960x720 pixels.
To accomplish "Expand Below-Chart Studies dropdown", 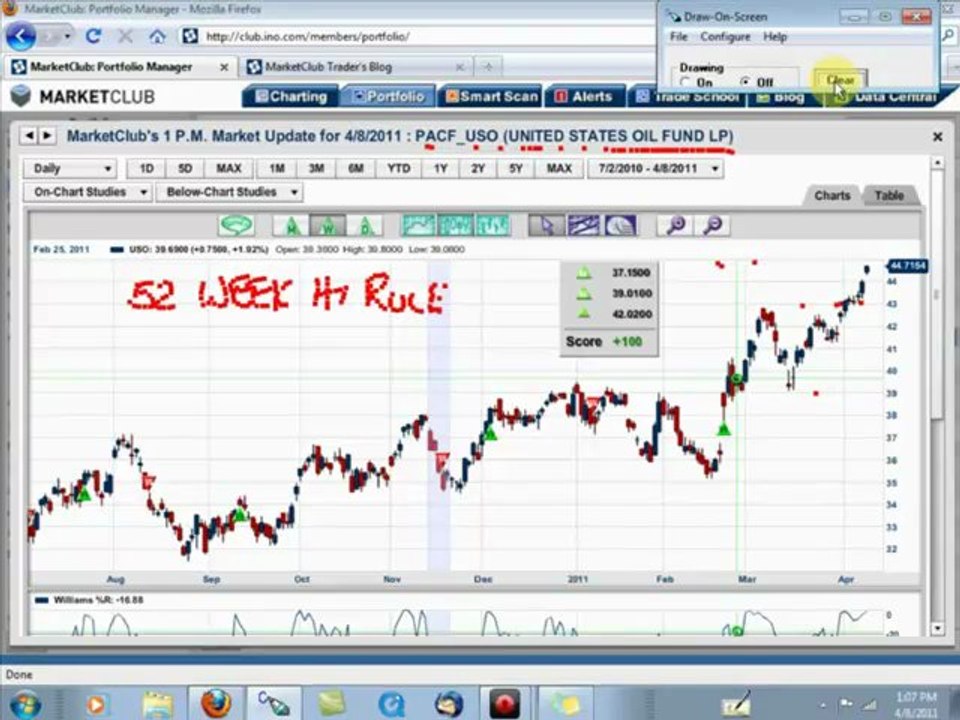I will tap(230, 192).
